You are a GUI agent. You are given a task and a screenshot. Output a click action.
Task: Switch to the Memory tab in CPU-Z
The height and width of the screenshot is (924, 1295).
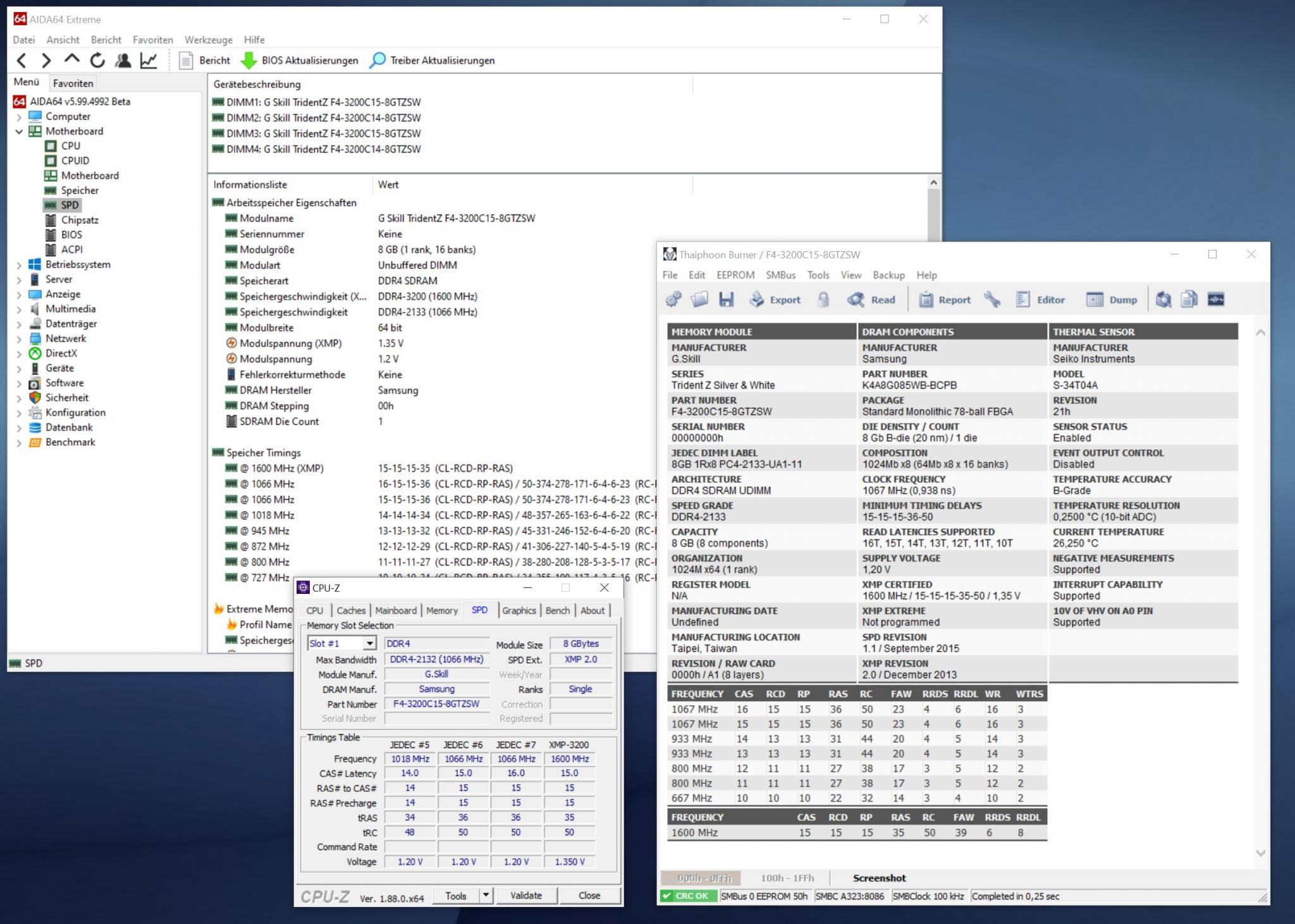[441, 610]
